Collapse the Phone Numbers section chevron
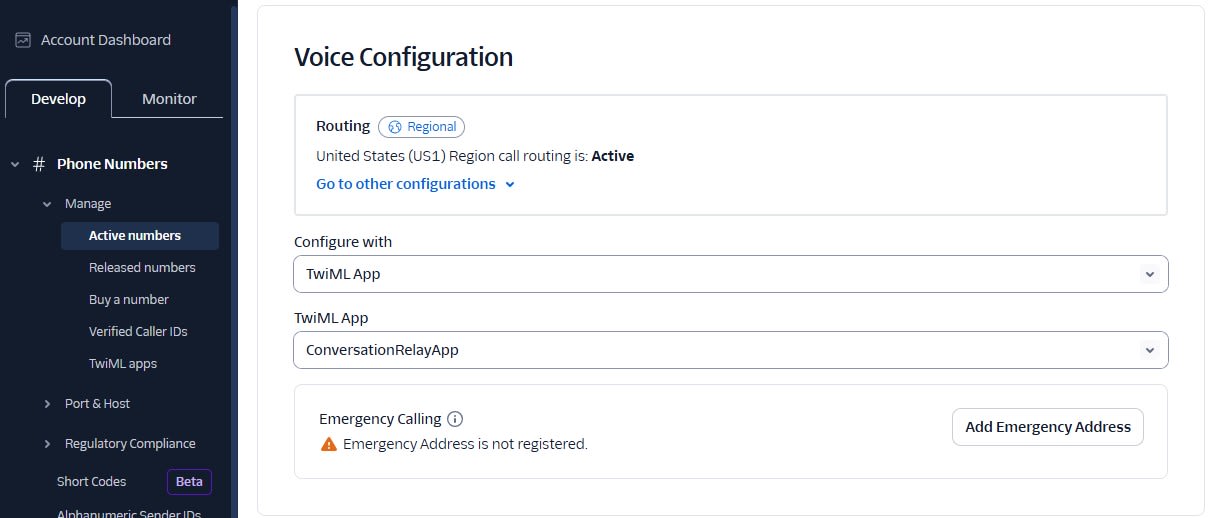The image size is (1209, 518). (x=15, y=164)
